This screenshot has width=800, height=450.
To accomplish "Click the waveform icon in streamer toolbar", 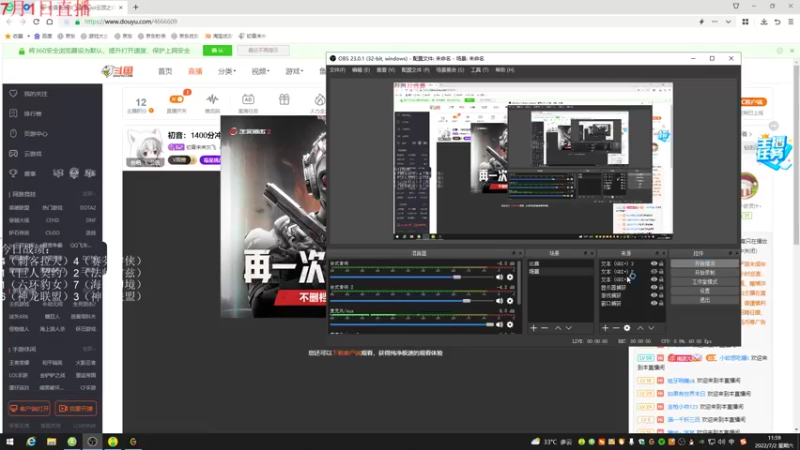I will pyautogui.click(x=212, y=99).
